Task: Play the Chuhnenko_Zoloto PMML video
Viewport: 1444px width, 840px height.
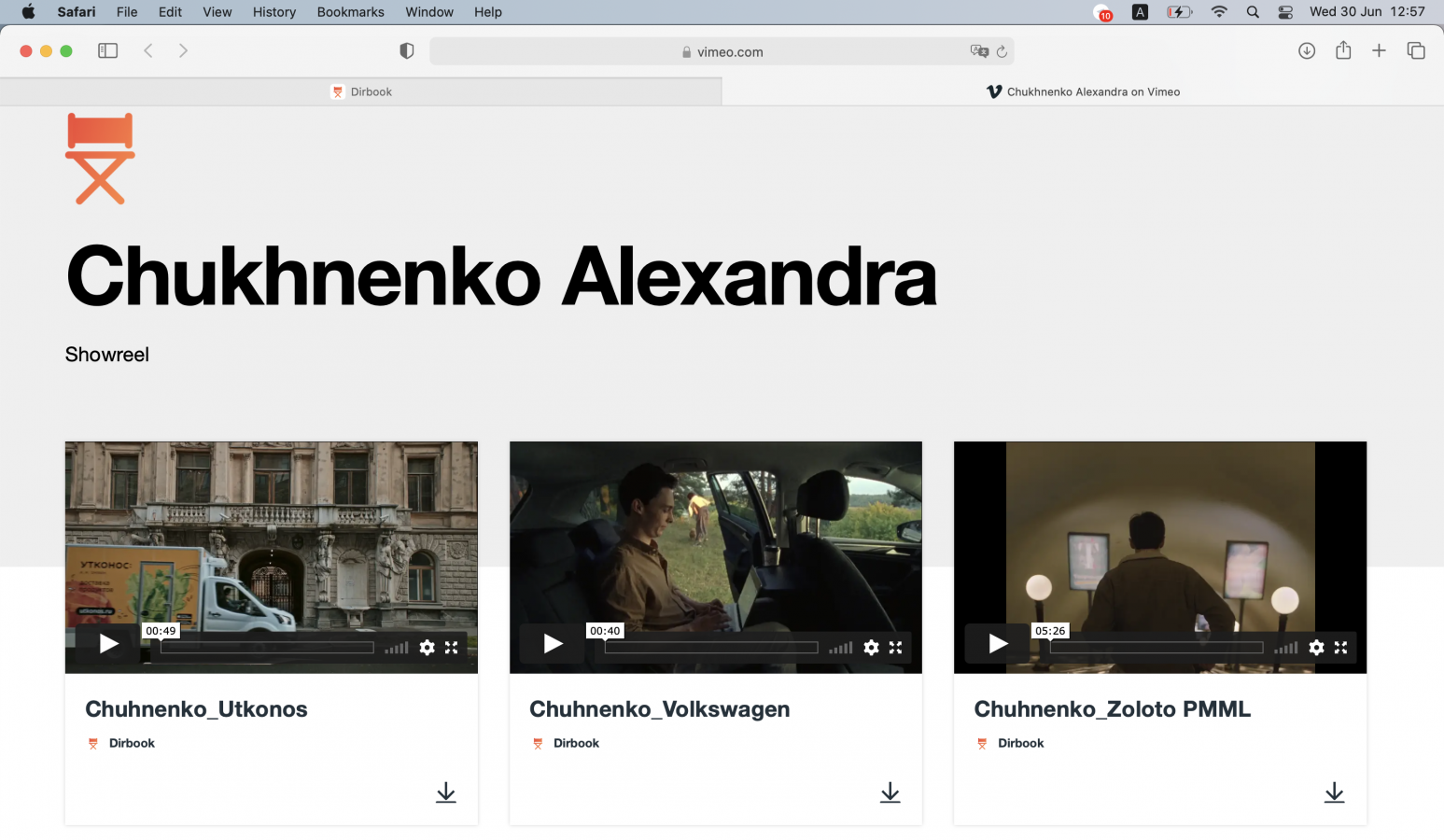Action: coord(998,644)
